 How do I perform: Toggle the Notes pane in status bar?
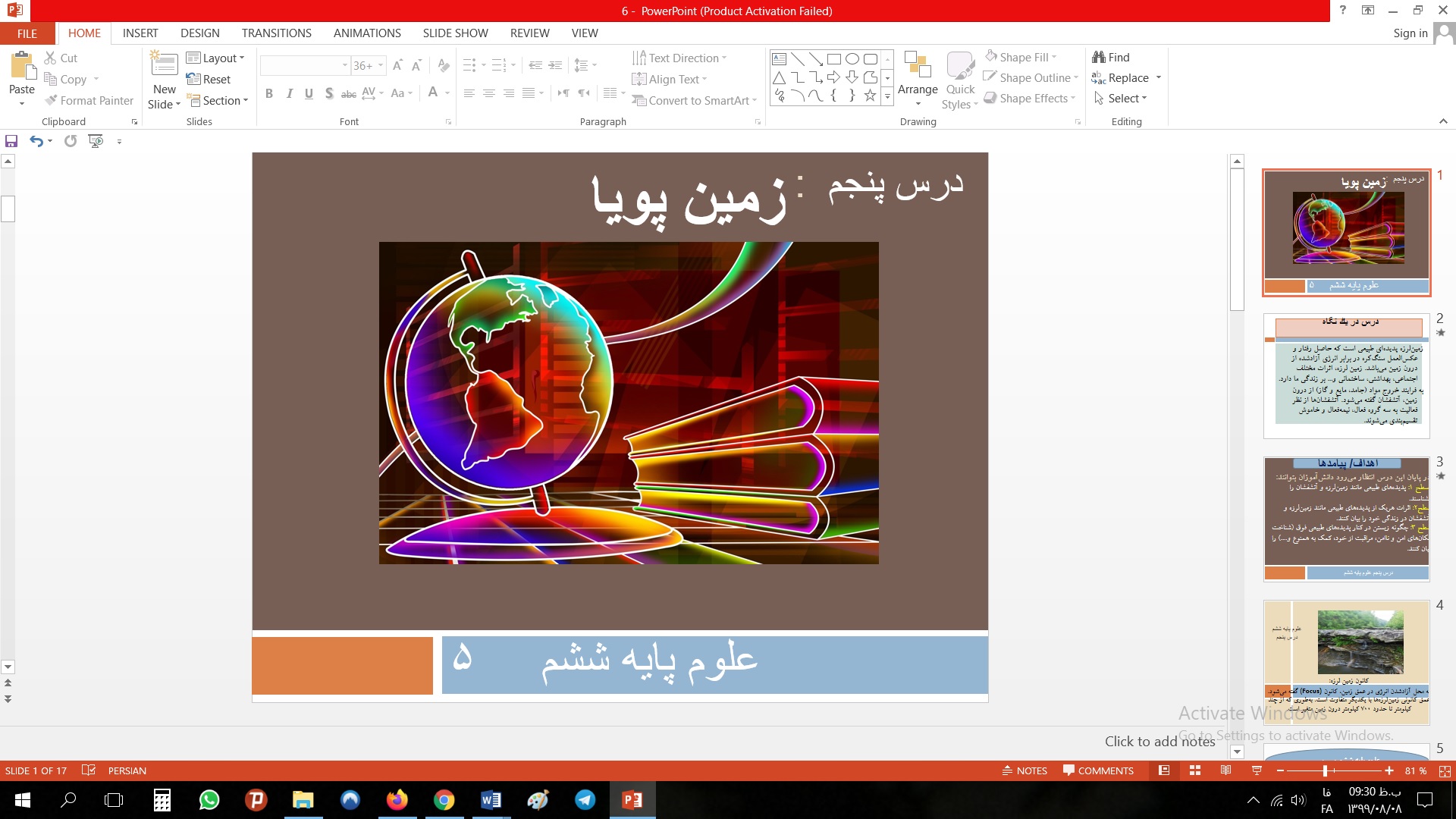coord(1025,770)
